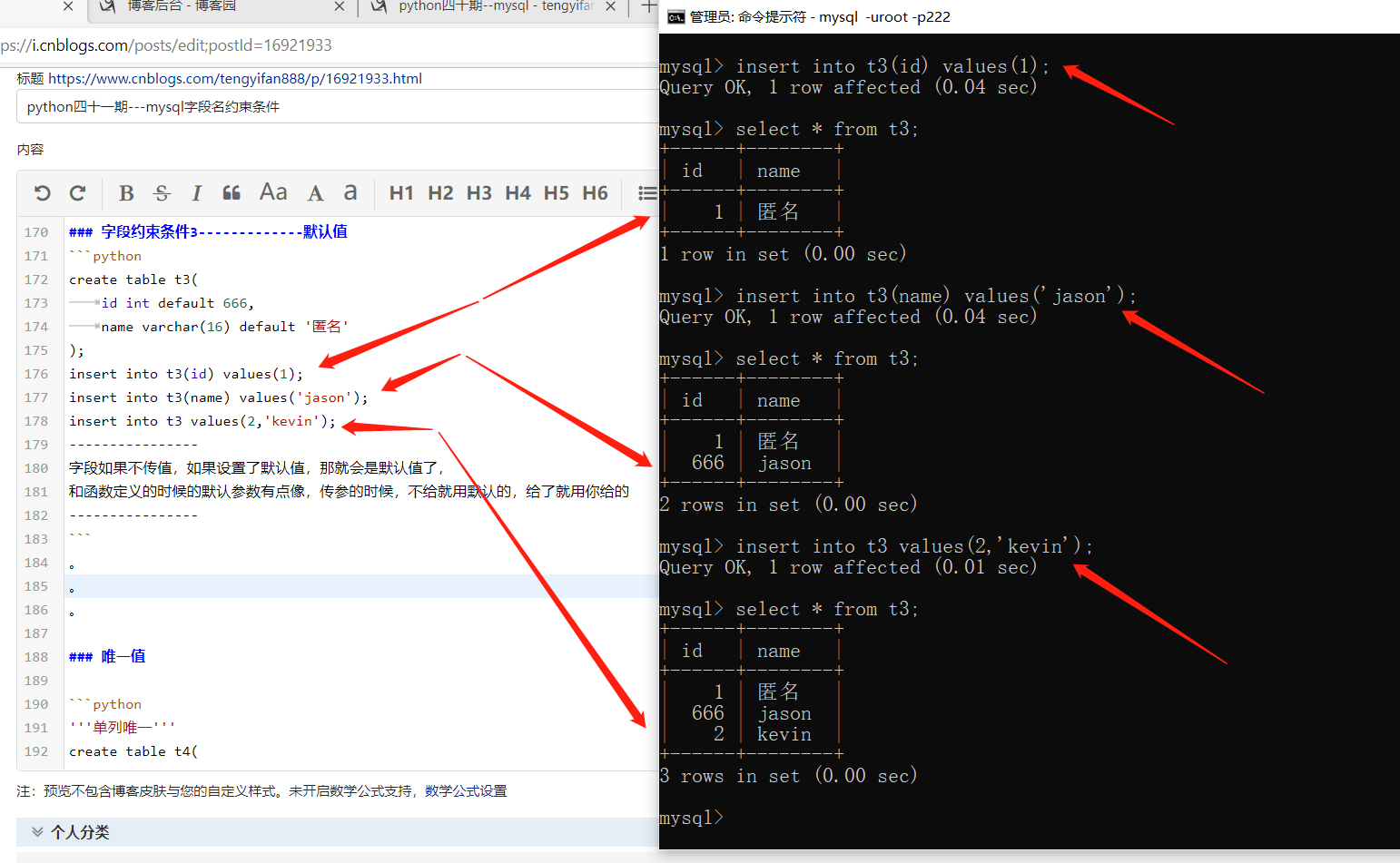Click the post title input field
This screenshot has width=1400, height=863.
pos(338,106)
